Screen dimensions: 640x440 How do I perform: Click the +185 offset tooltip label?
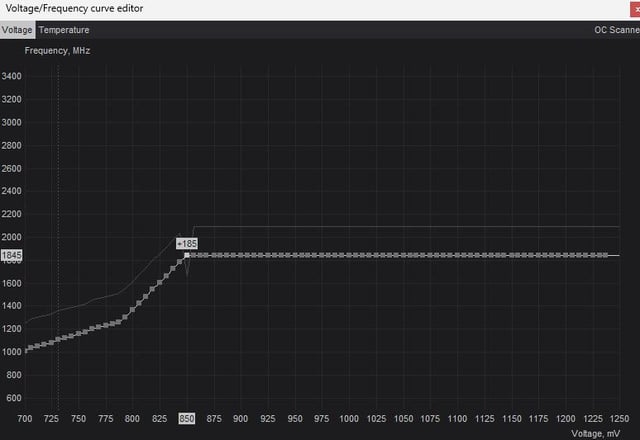click(x=187, y=243)
